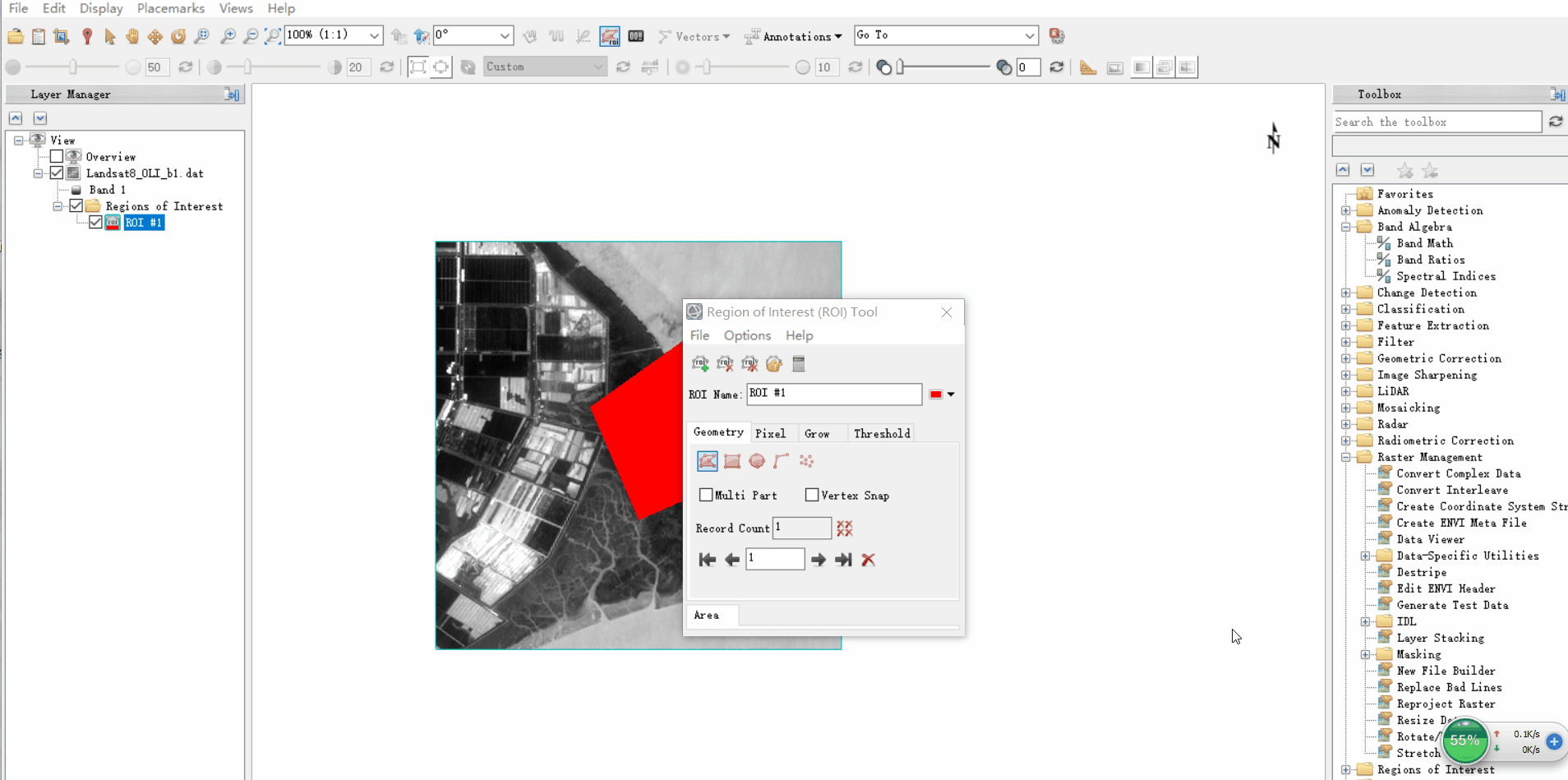Jump to the first record arrow
The width and height of the screenshot is (1568, 780).
click(x=707, y=560)
